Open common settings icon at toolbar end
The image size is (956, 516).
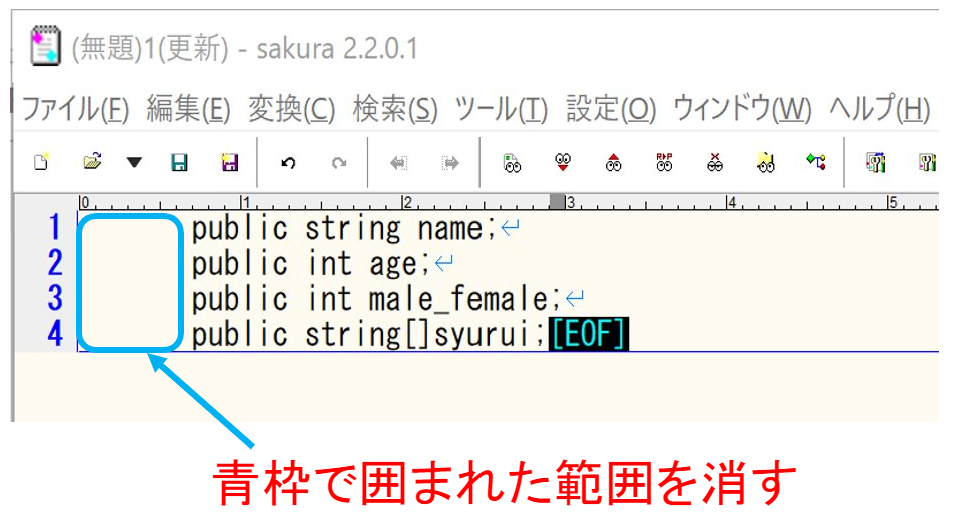(927, 163)
